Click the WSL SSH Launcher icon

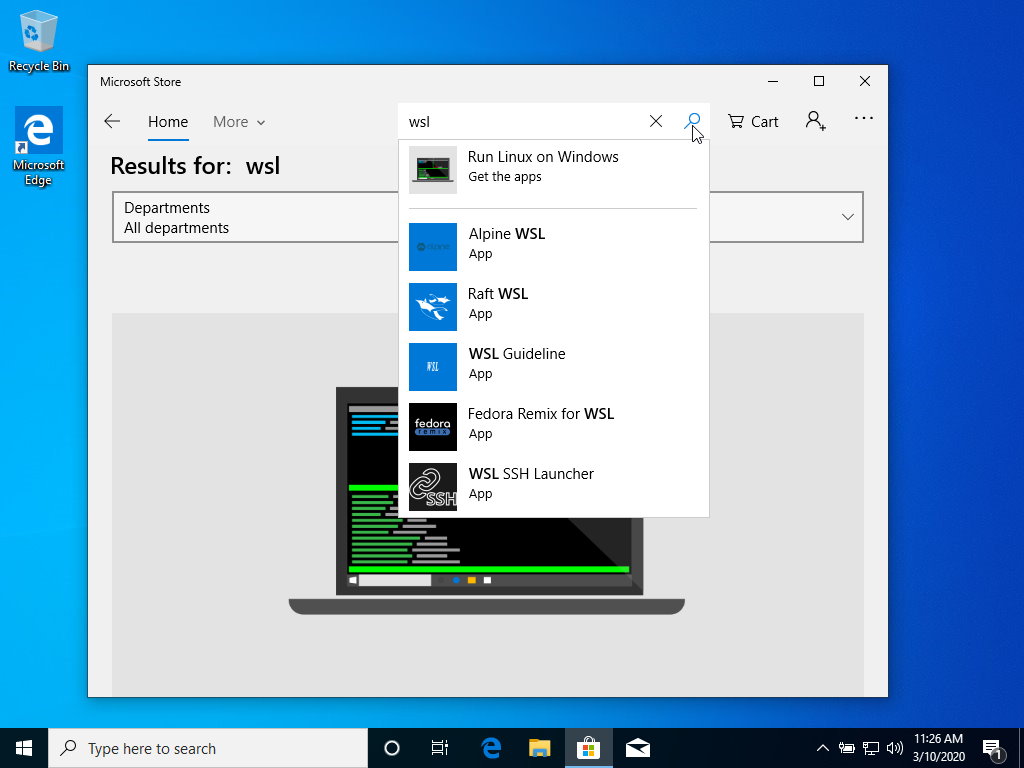tap(433, 487)
